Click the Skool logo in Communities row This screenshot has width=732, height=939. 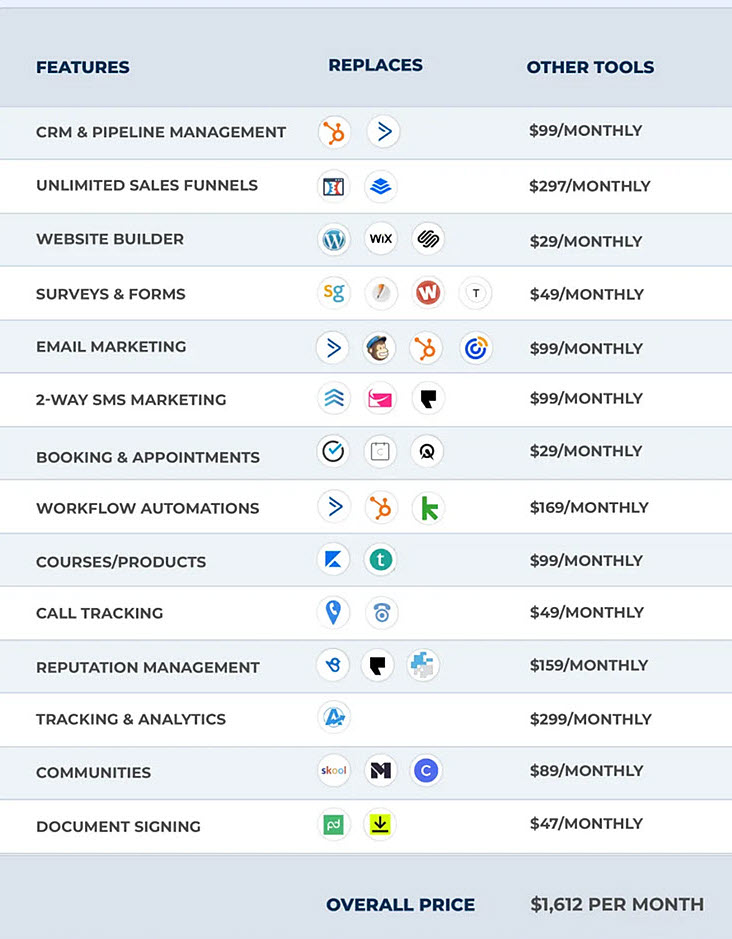tap(334, 770)
